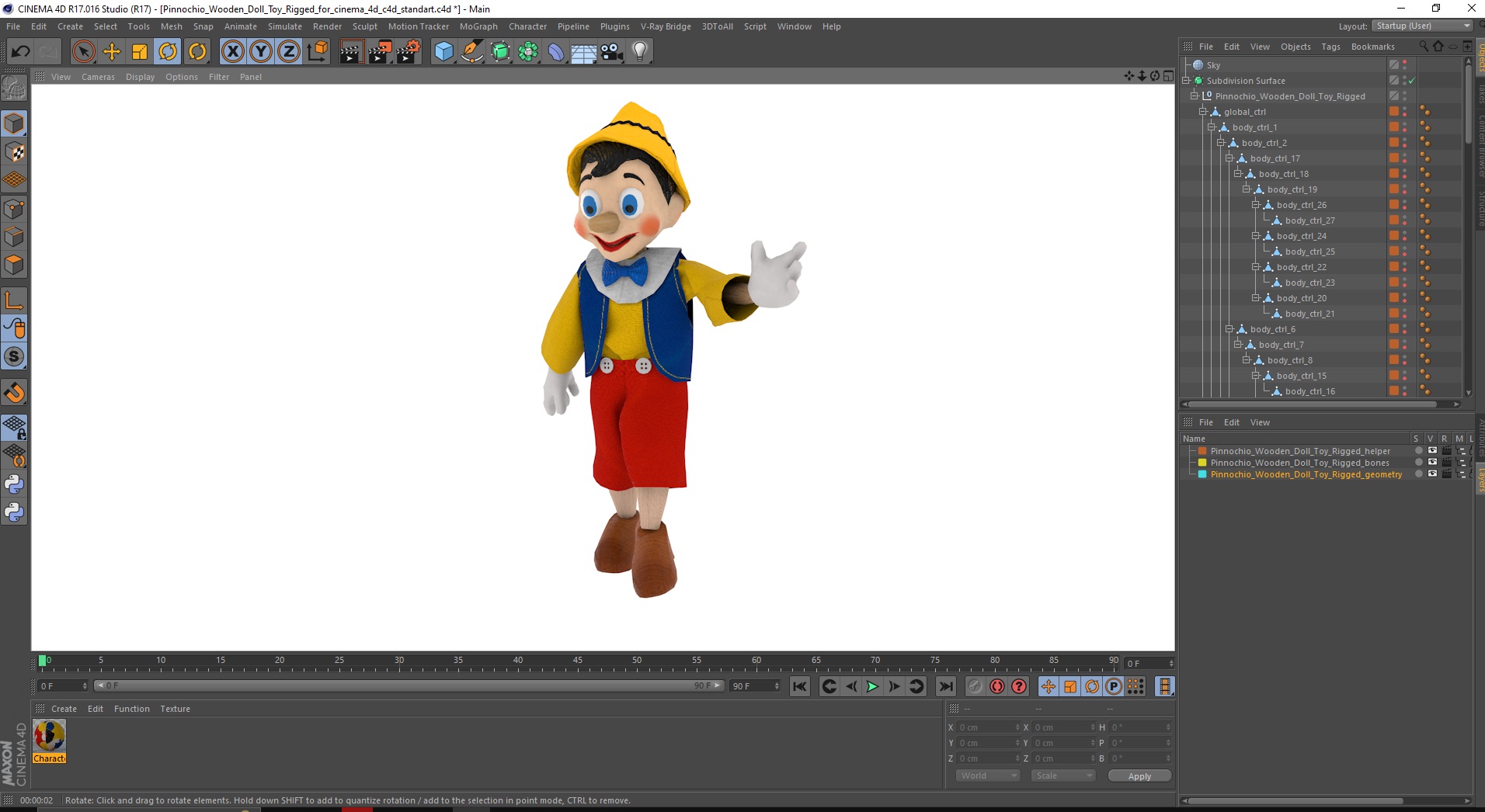The image size is (1485, 812).
Task: Select the Live Selection tool
Action: tap(83, 52)
